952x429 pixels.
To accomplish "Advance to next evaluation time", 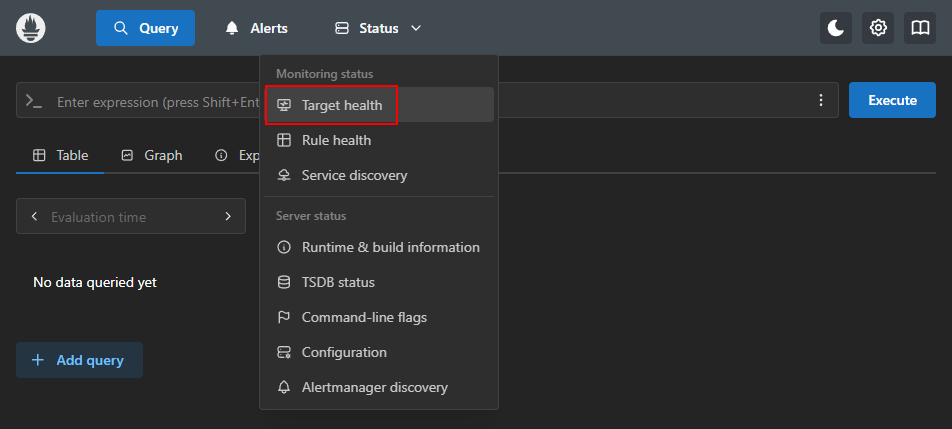I will click(x=228, y=217).
